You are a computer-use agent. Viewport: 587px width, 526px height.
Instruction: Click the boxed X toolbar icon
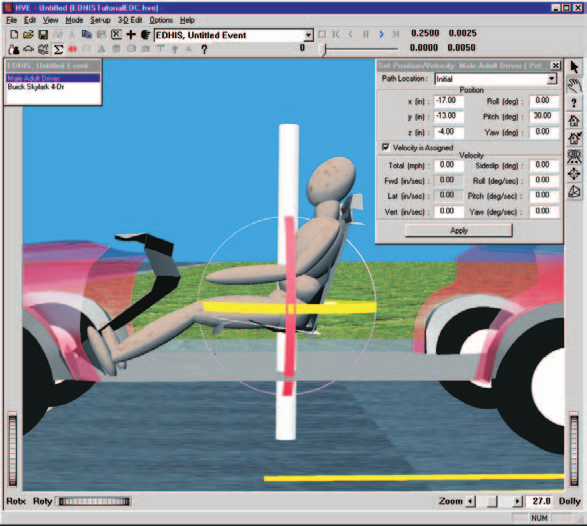click(x=116, y=34)
